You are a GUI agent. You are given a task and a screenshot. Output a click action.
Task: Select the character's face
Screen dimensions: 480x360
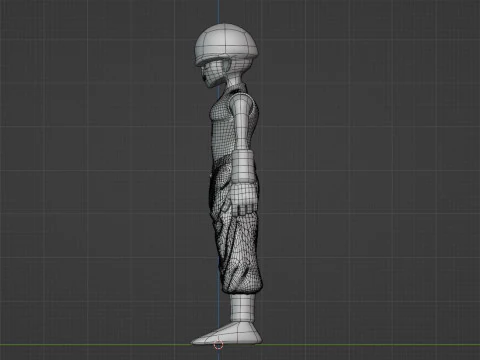click(212, 75)
